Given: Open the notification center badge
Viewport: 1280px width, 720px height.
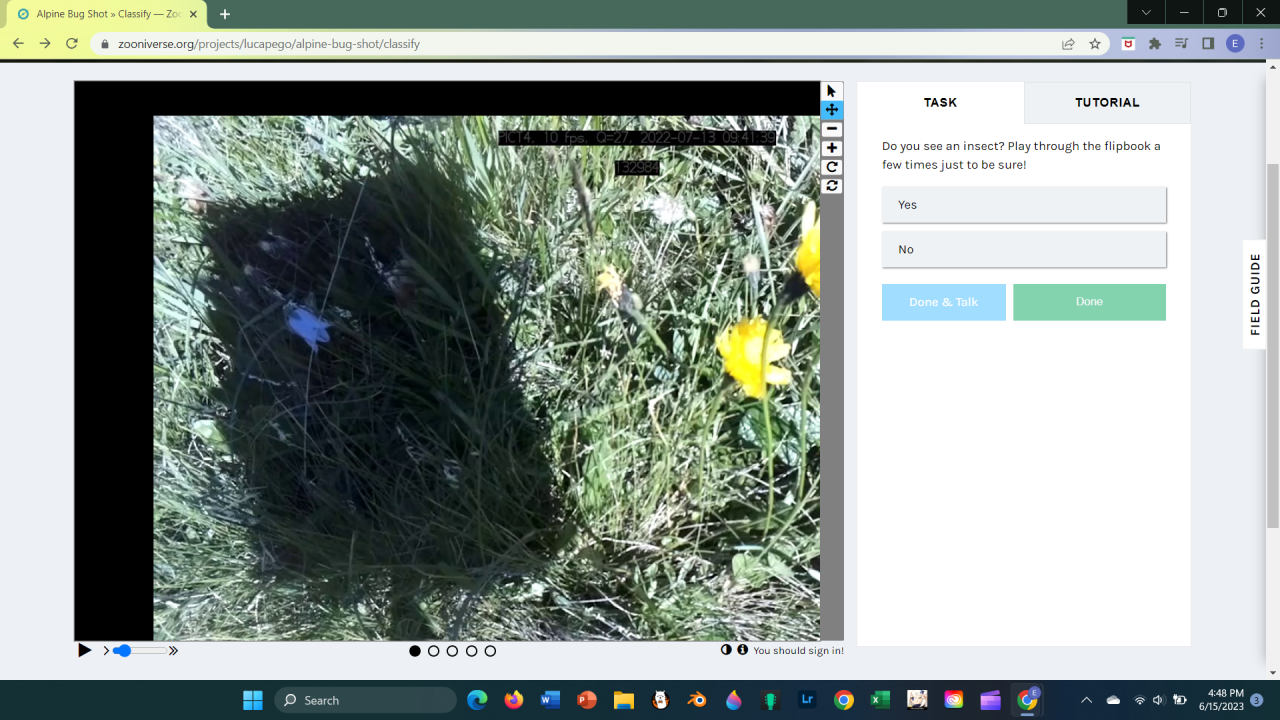Looking at the screenshot, I should pyautogui.click(x=1257, y=700).
